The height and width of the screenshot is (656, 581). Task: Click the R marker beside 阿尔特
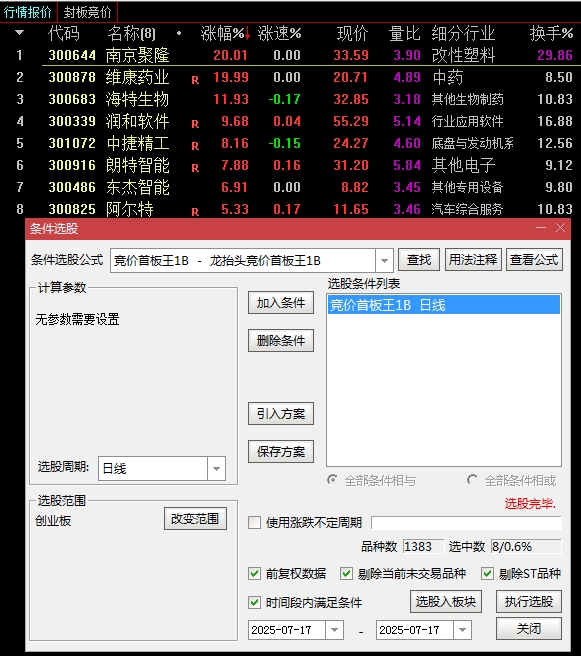[195, 212]
